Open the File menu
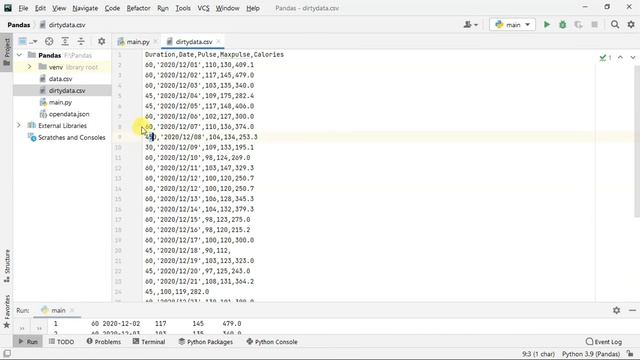The height and width of the screenshot is (360, 640). (x=23, y=8)
